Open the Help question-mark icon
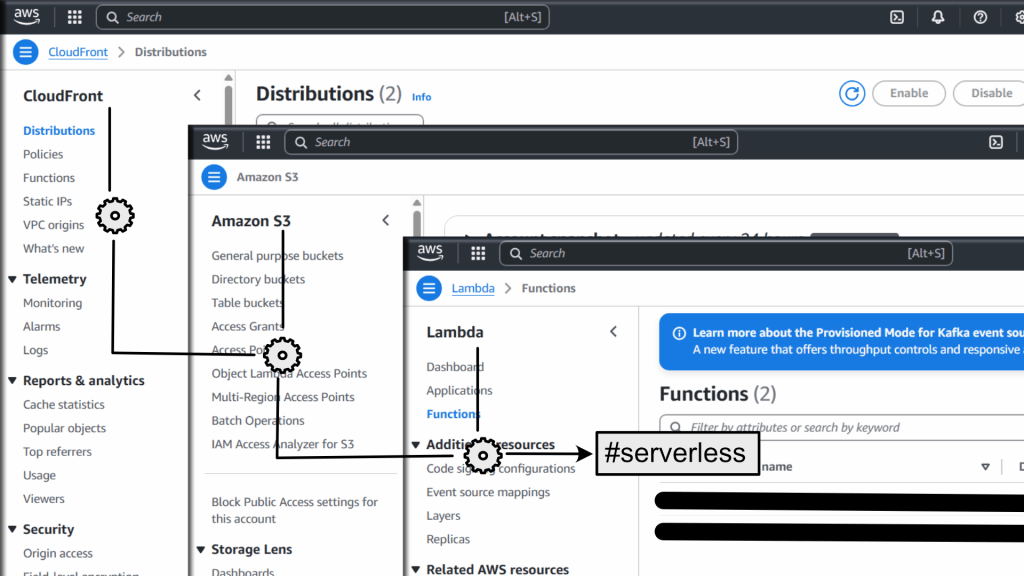The image size is (1024, 576). click(x=980, y=17)
